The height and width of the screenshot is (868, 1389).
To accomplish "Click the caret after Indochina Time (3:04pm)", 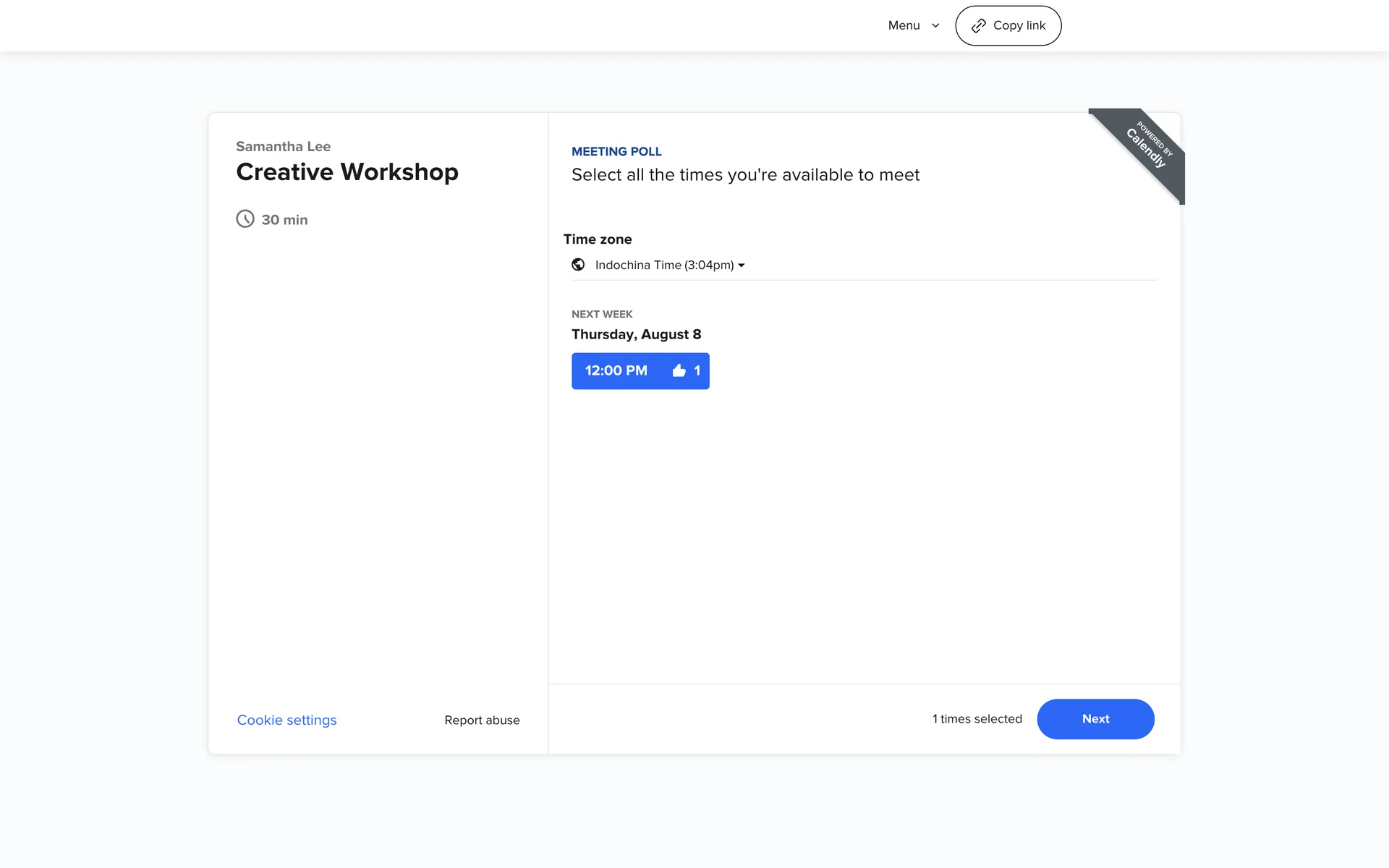I will click(x=742, y=265).
